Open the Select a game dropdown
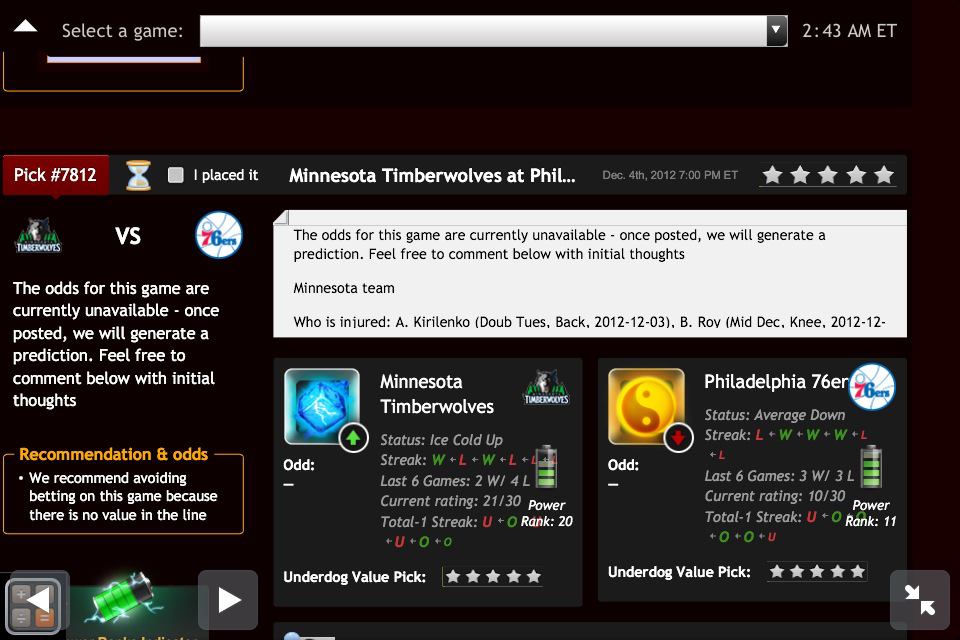The width and height of the screenshot is (960, 640). (493, 31)
